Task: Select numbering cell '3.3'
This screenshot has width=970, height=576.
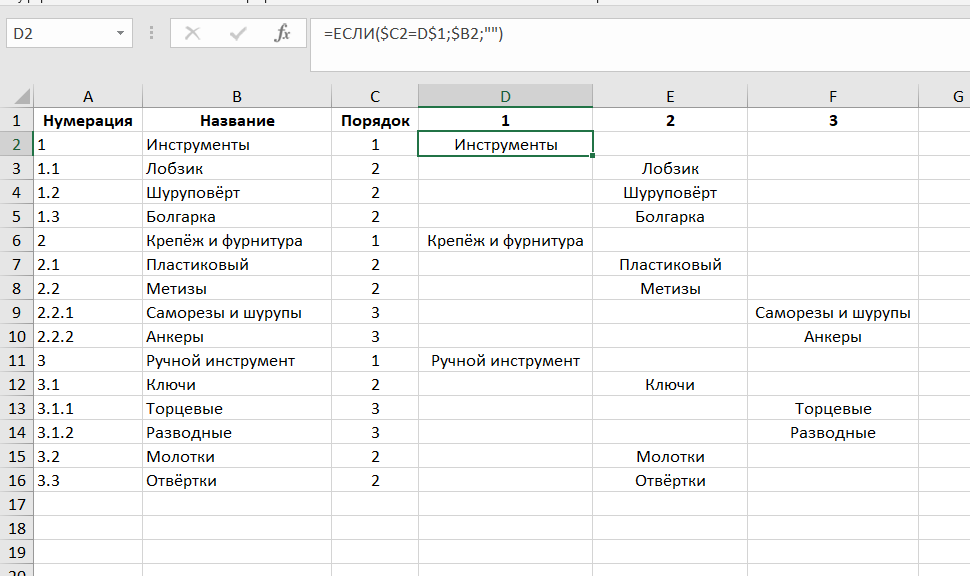Action: (88, 480)
